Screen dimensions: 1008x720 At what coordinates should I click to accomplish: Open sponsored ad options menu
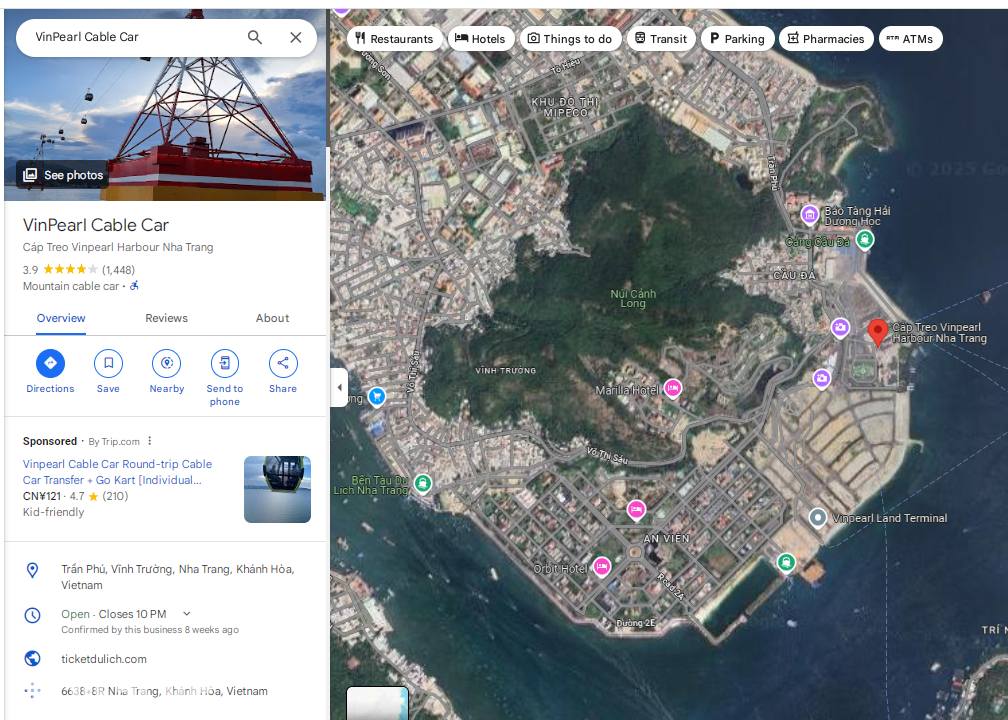(150, 441)
